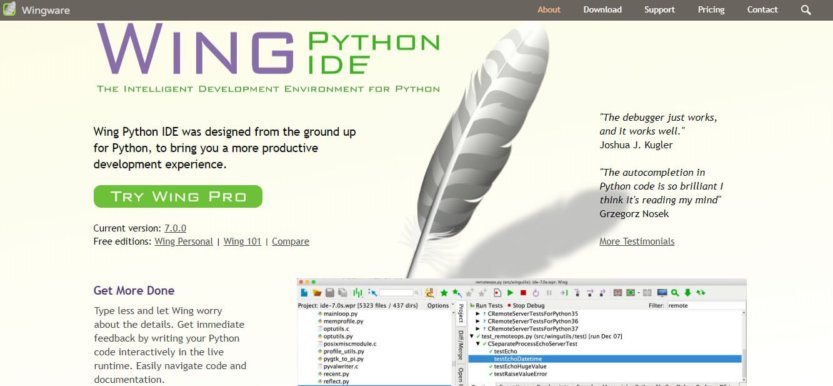Image resolution: width=833 pixels, height=386 pixels.
Task: Click the blue monitor icon in toolbar
Action: pos(662,293)
